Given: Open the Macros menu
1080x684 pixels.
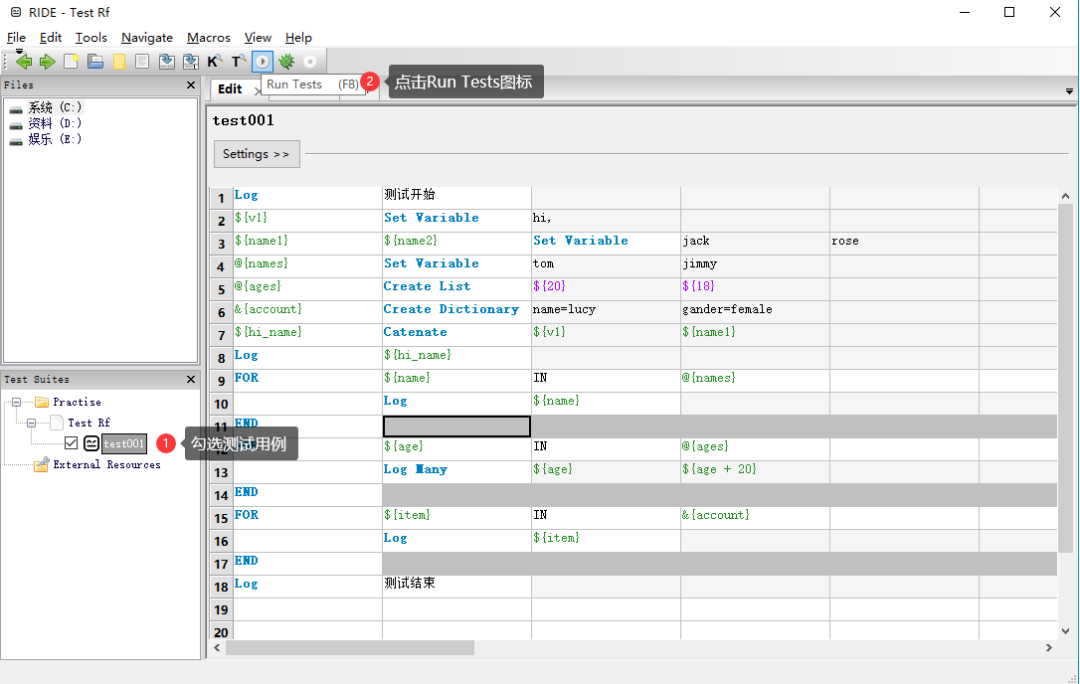Looking at the screenshot, I should (208, 38).
